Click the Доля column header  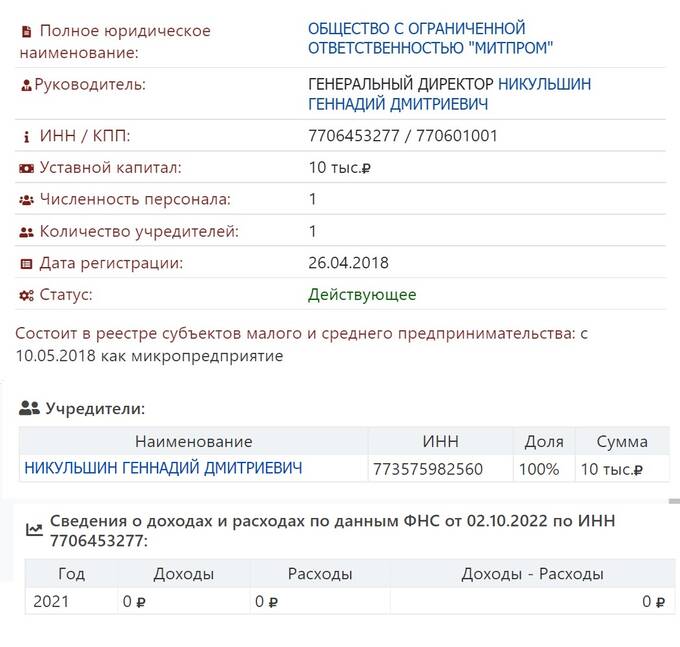coord(544,441)
